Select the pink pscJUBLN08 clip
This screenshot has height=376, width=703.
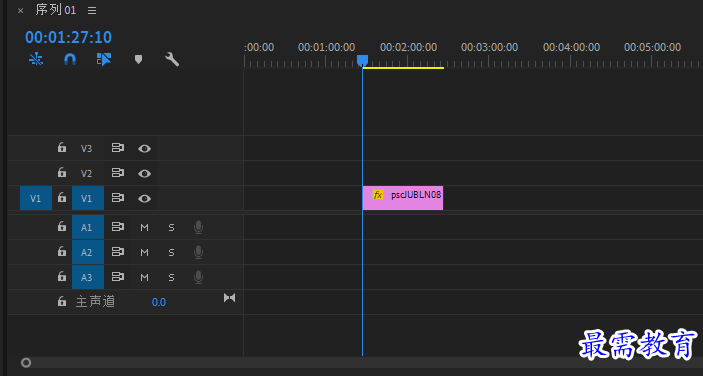point(403,198)
